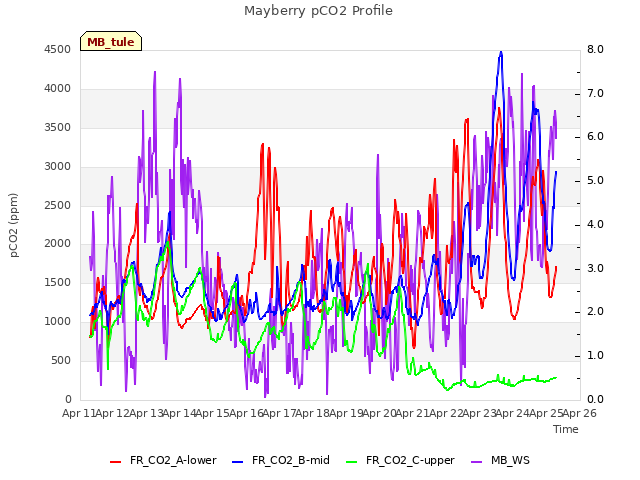Click the 3000 left axis tick label

(58, 166)
